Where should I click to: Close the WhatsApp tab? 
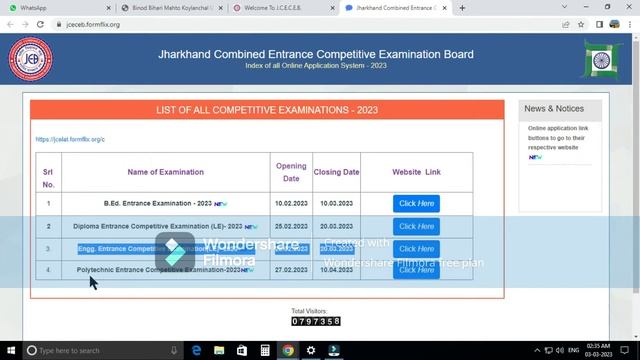click(x=109, y=8)
